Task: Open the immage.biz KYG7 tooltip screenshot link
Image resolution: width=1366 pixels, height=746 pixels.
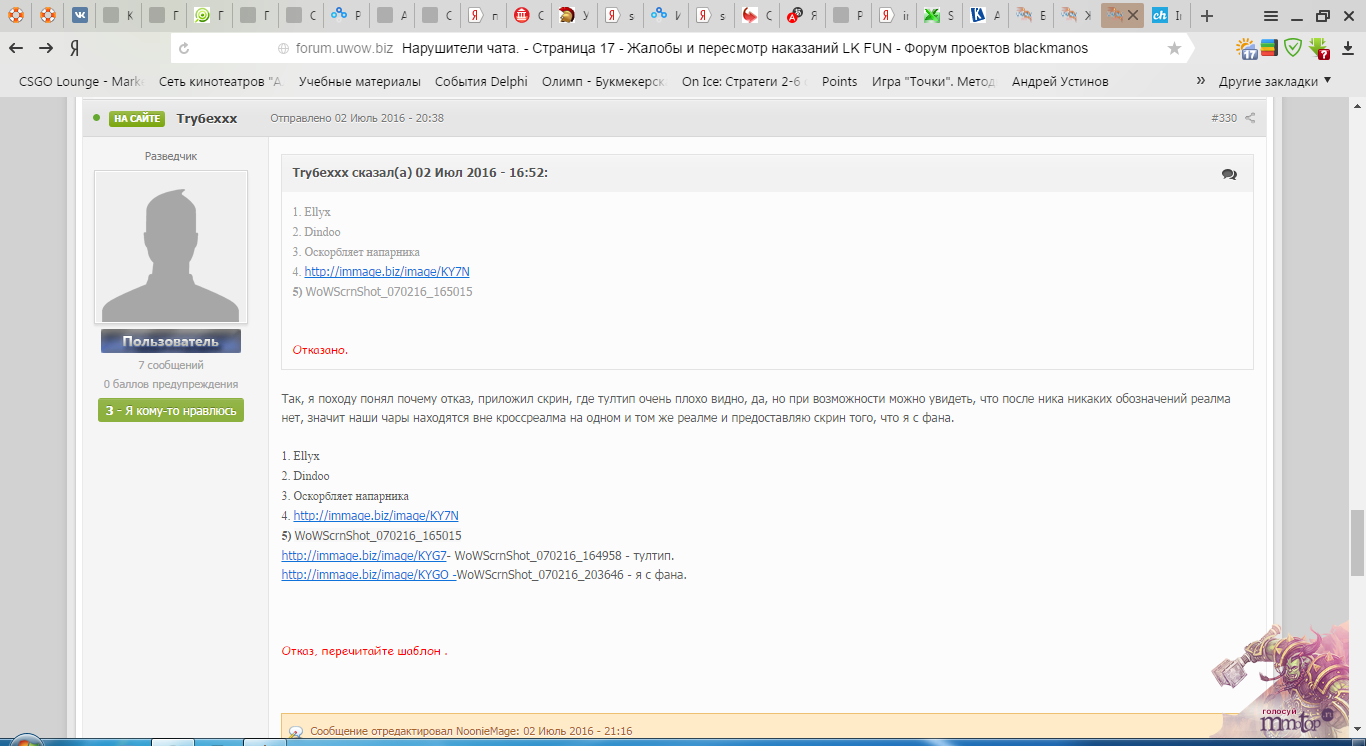Action: [x=364, y=555]
